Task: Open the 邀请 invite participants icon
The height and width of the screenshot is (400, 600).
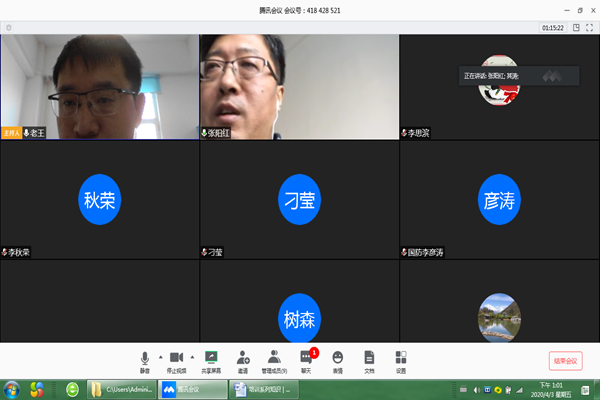Action: click(x=243, y=362)
